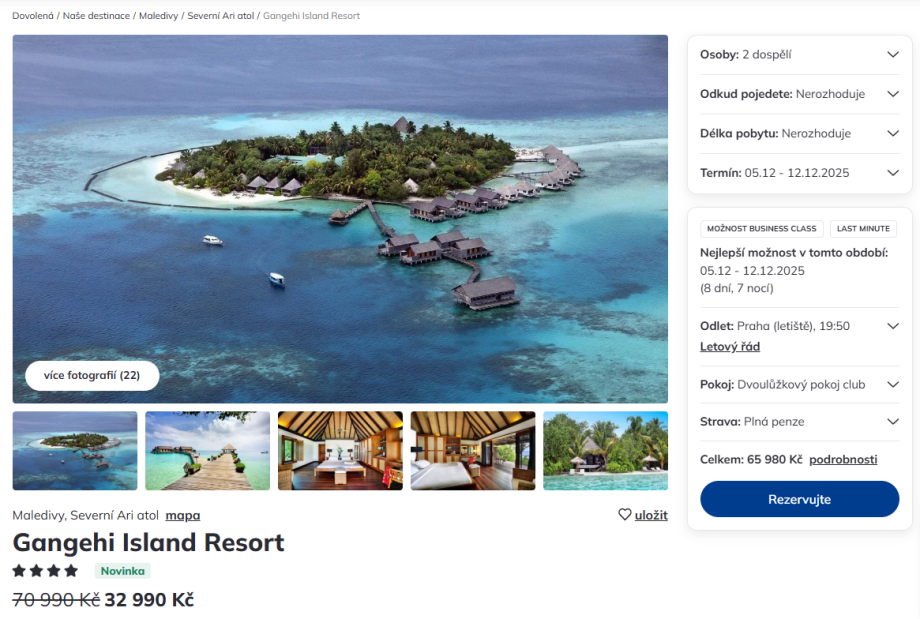
Task: Open the Odkud pojedete departure dropdown
Action: click(x=892, y=94)
